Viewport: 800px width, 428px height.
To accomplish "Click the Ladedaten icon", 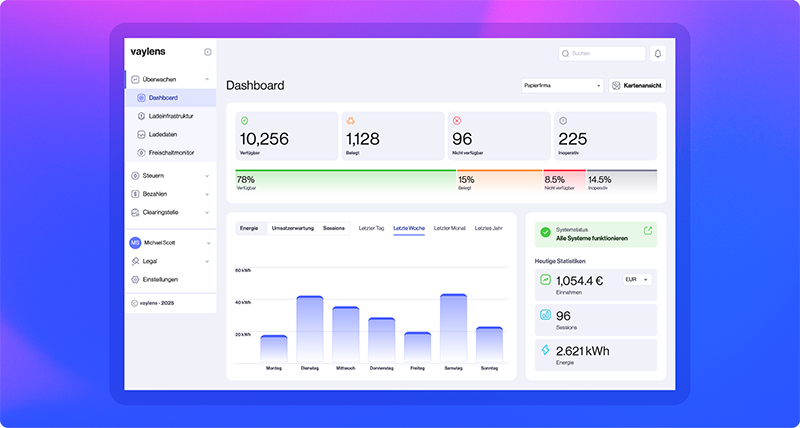I will tap(141, 135).
